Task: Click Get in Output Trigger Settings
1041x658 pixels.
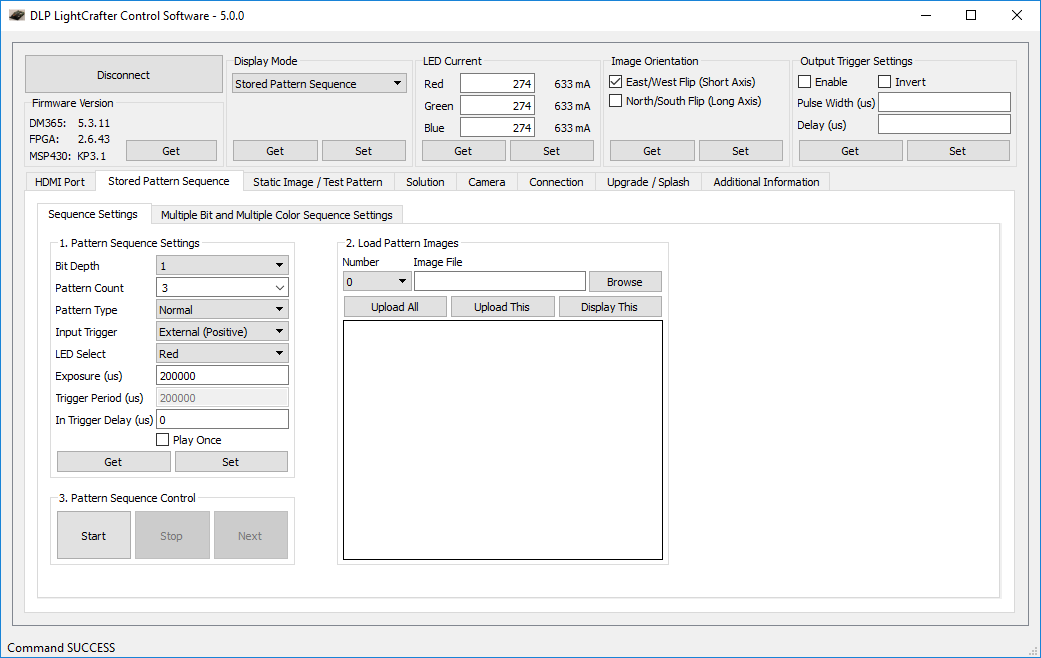Action: pyautogui.click(x=850, y=151)
